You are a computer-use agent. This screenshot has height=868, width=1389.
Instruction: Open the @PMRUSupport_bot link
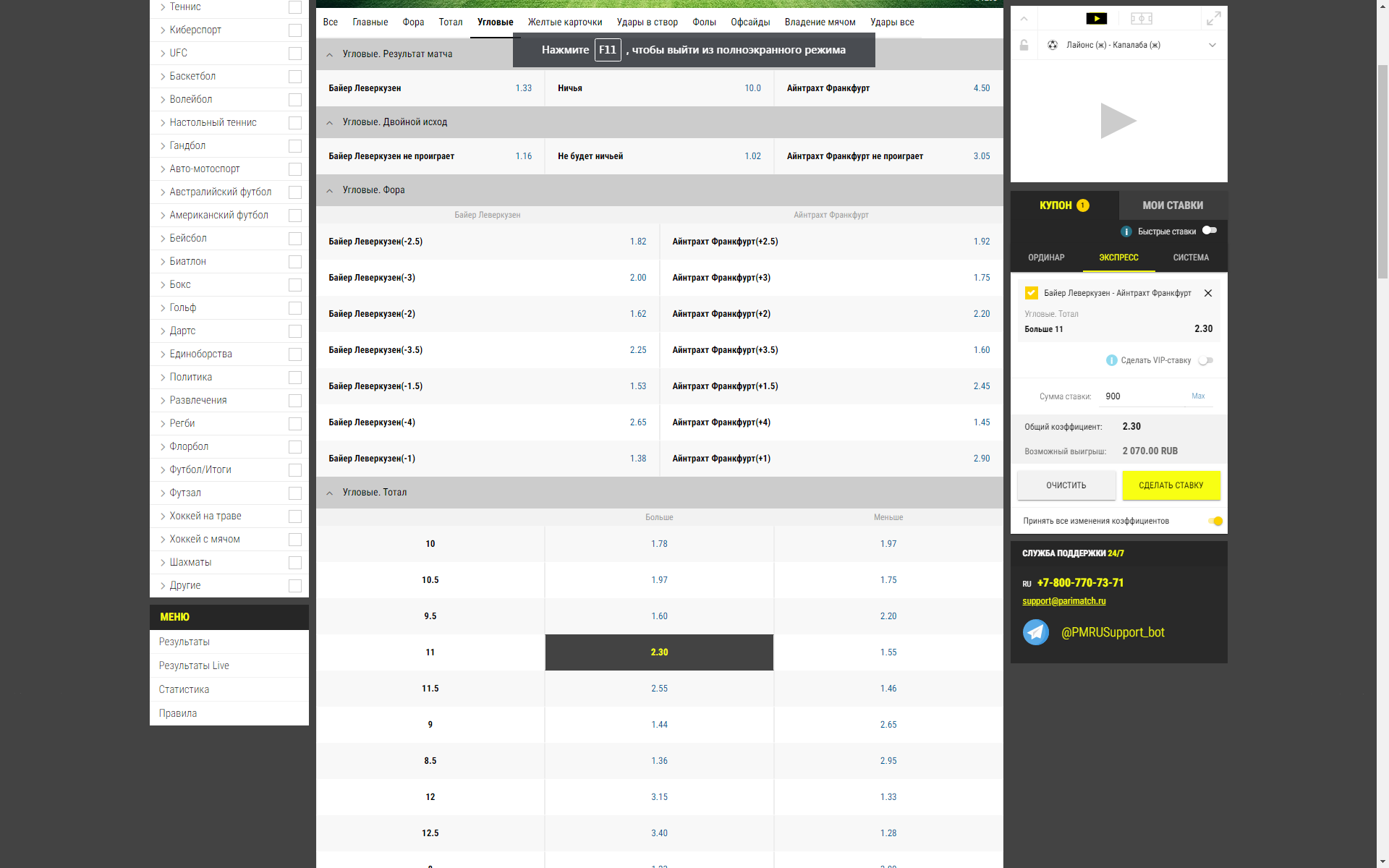tap(1113, 632)
